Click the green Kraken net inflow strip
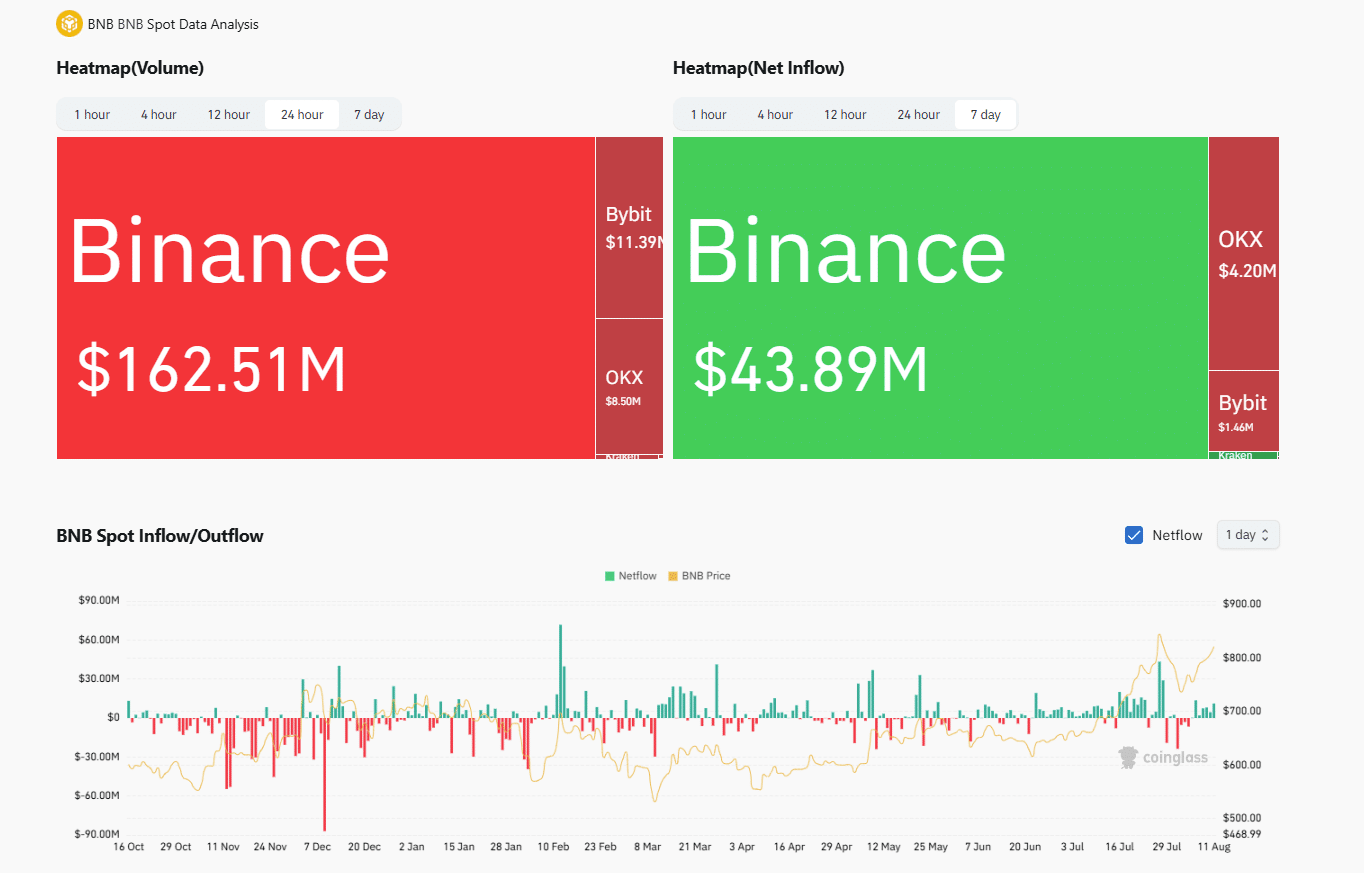 click(1243, 456)
